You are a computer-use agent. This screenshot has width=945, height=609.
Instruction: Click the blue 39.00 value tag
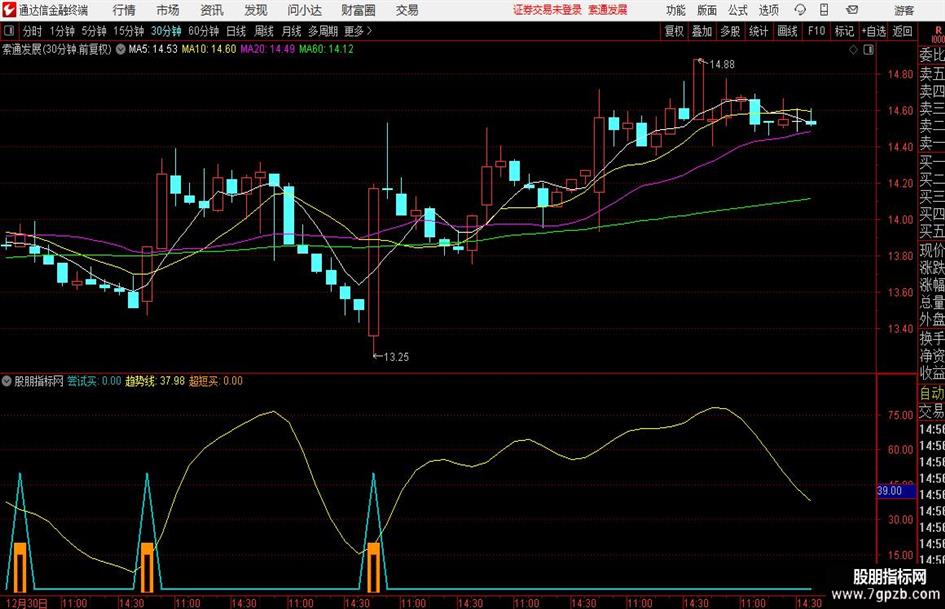click(x=896, y=491)
